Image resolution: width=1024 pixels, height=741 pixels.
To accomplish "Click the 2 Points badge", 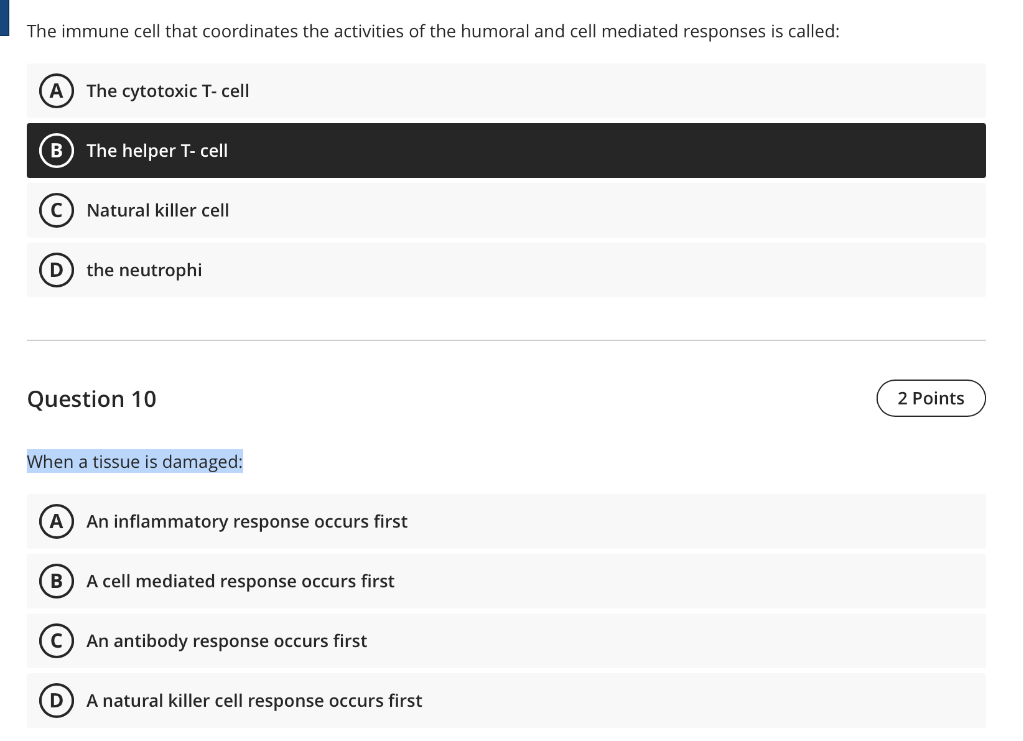I will [931, 398].
